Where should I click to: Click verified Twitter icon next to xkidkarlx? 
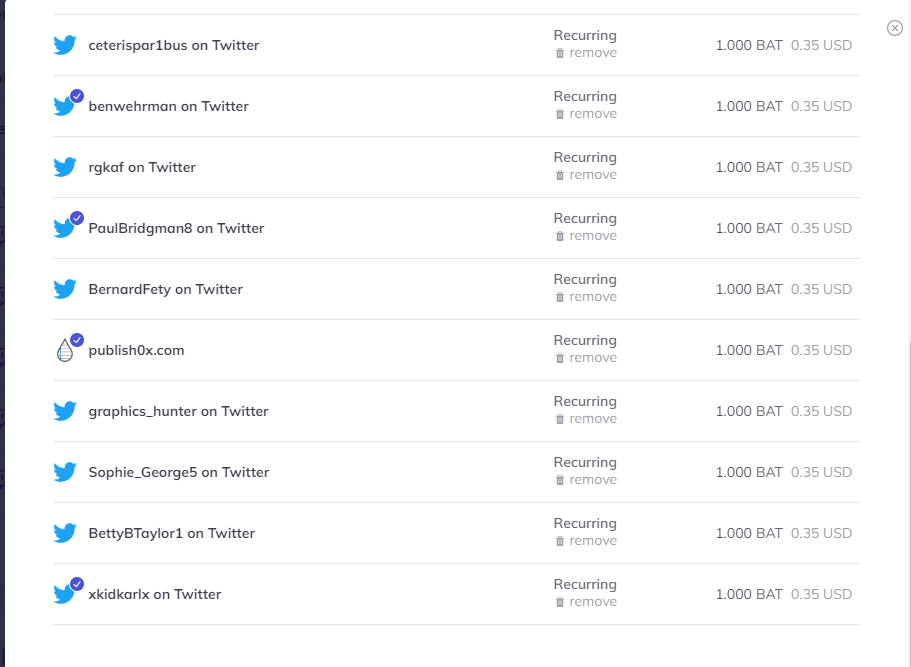pos(65,594)
